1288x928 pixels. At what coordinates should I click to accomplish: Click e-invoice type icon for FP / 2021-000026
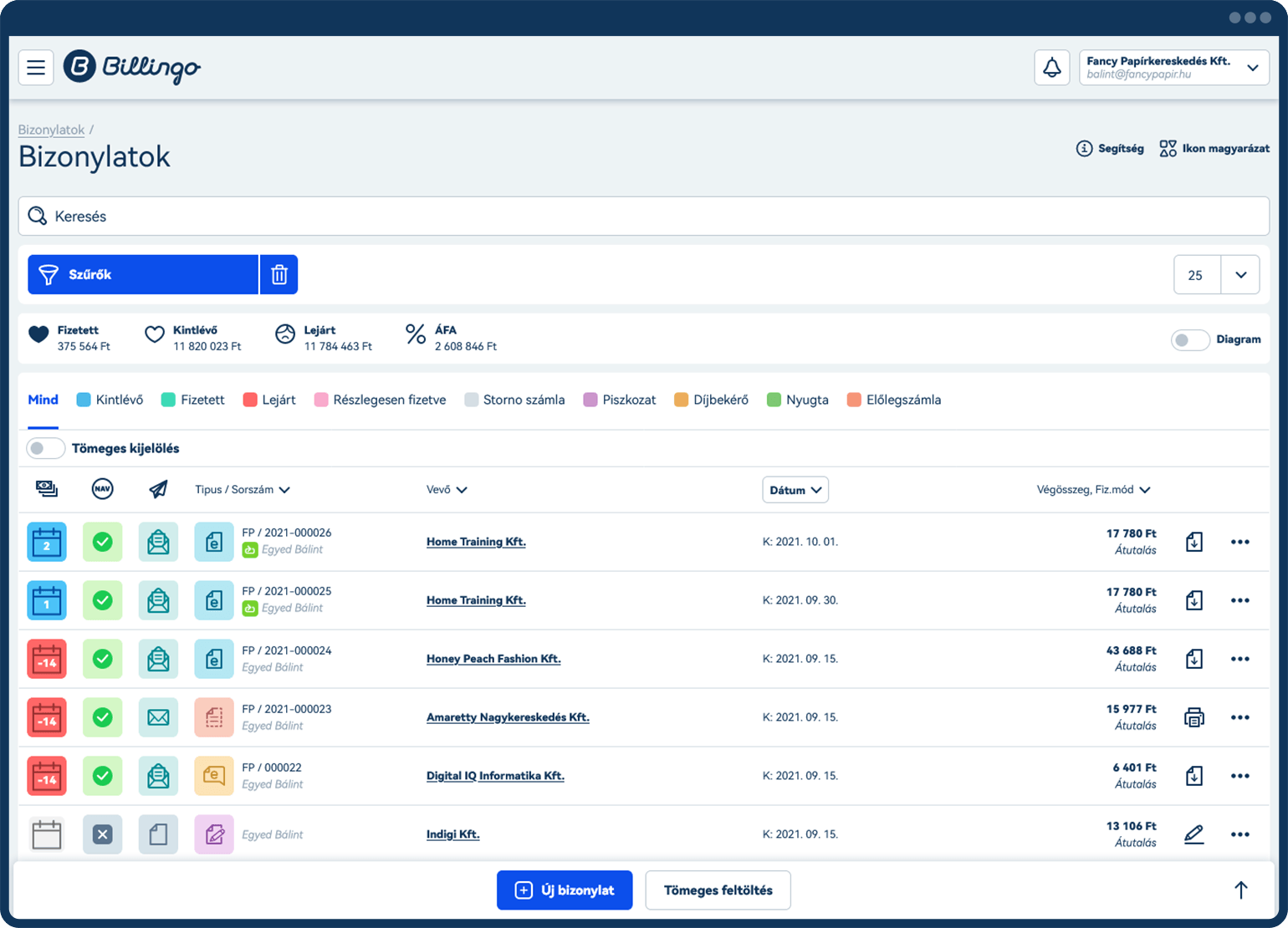pyautogui.click(x=214, y=542)
